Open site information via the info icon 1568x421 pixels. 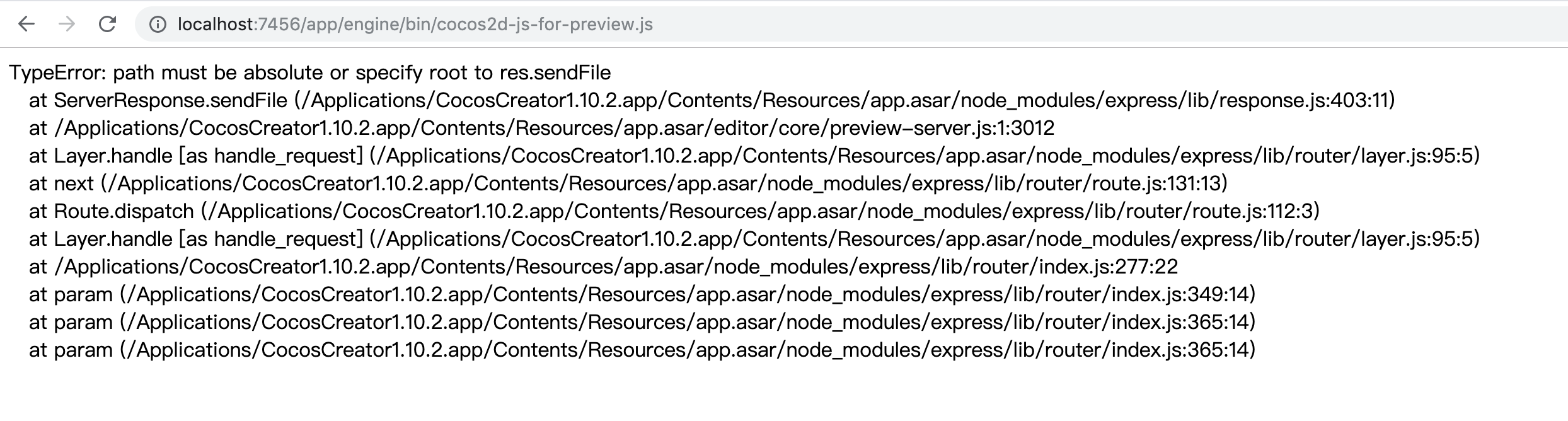[158, 25]
